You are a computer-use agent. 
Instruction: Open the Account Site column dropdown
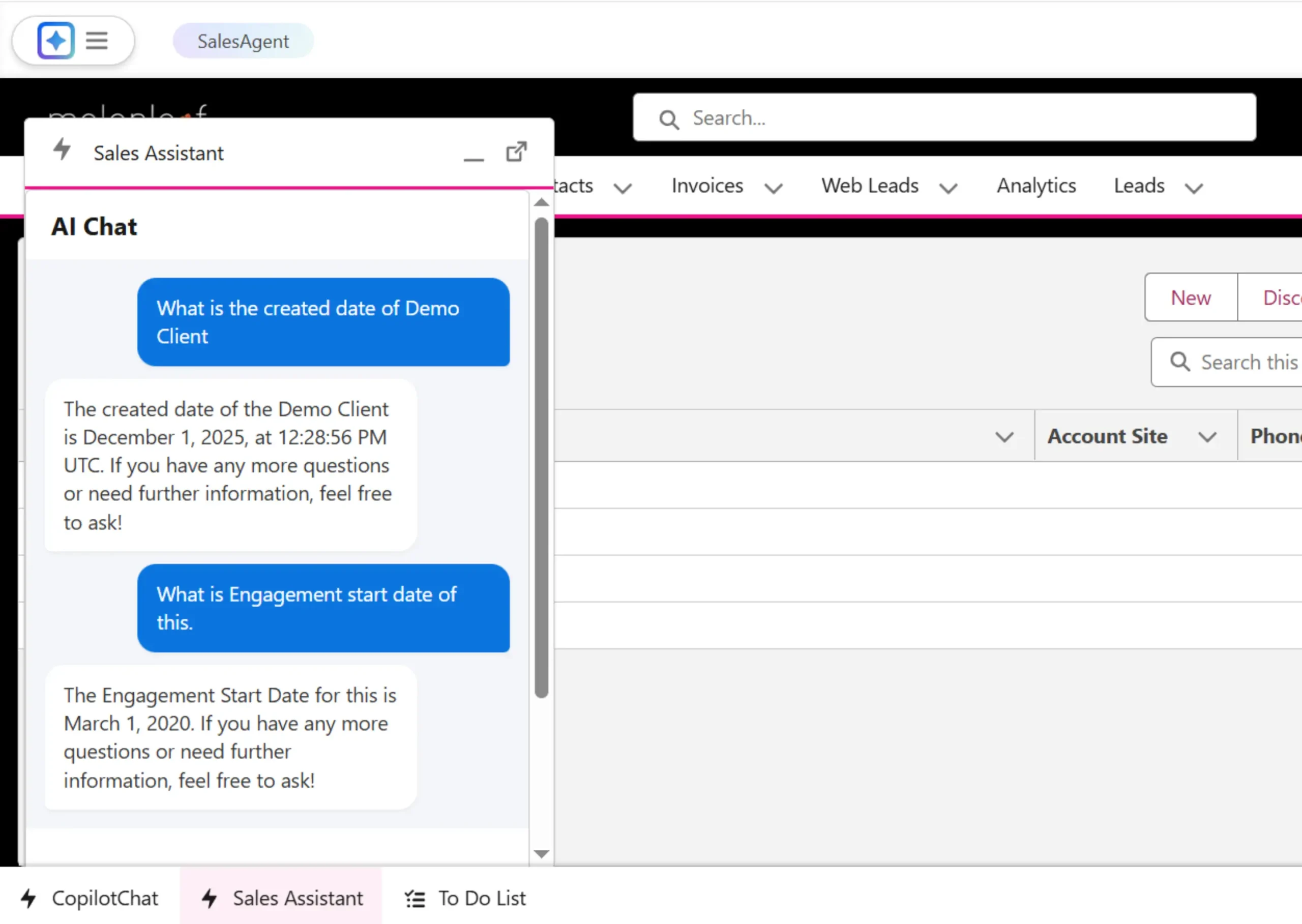click(x=1209, y=436)
